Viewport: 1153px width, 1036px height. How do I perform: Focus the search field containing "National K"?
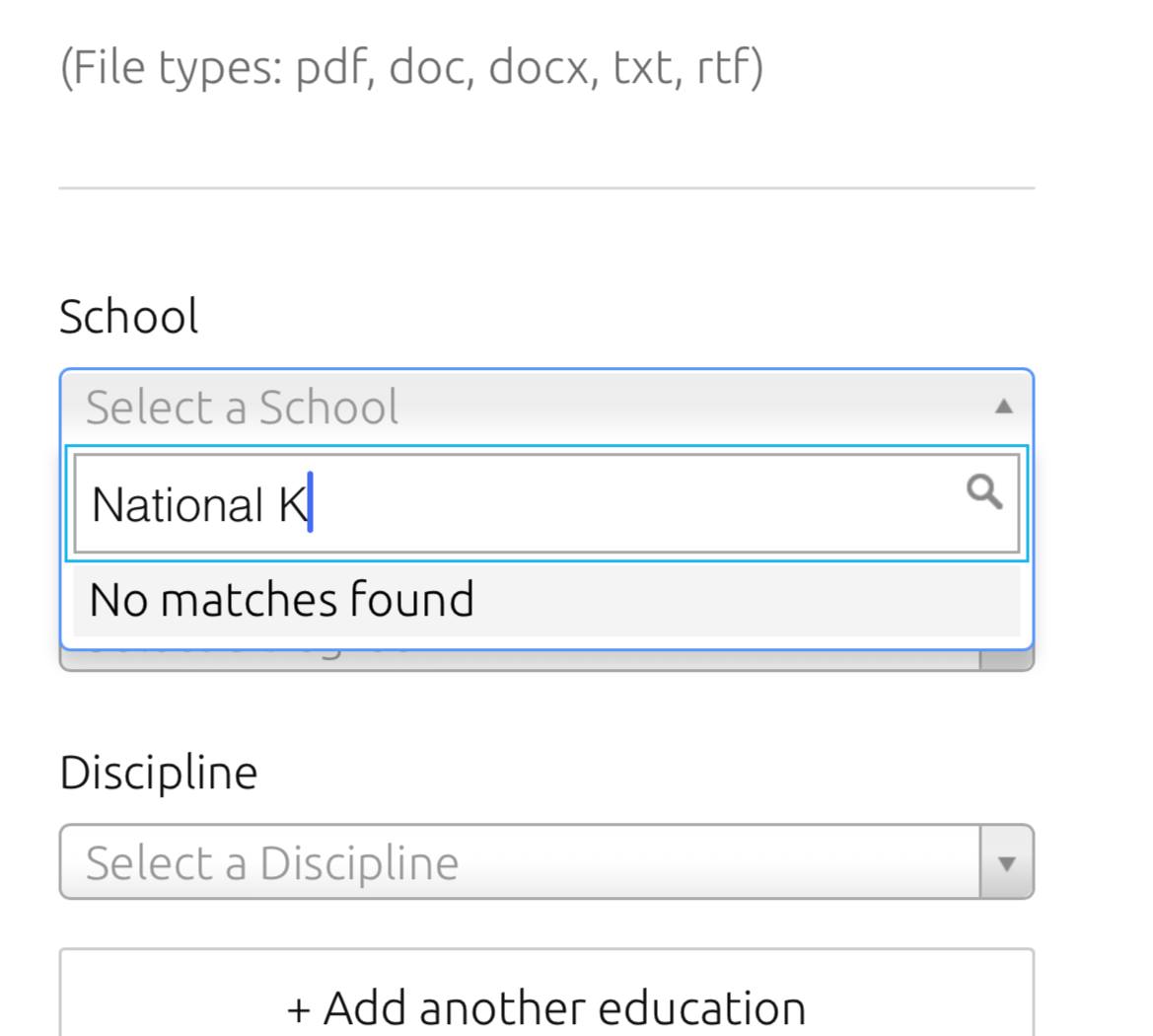pyautogui.click(x=592, y=504)
